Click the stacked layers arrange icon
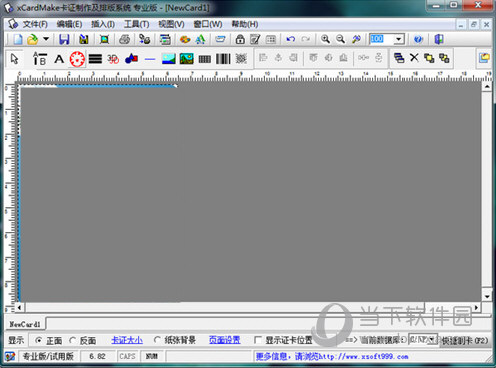The height and width of the screenshot is (368, 496). coord(399,58)
